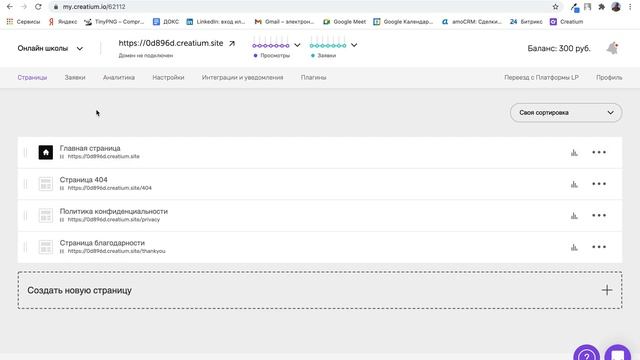Image resolution: width=640 pixels, height=360 pixels.
Task: Open the notifications bell icon
Action: tap(612, 48)
